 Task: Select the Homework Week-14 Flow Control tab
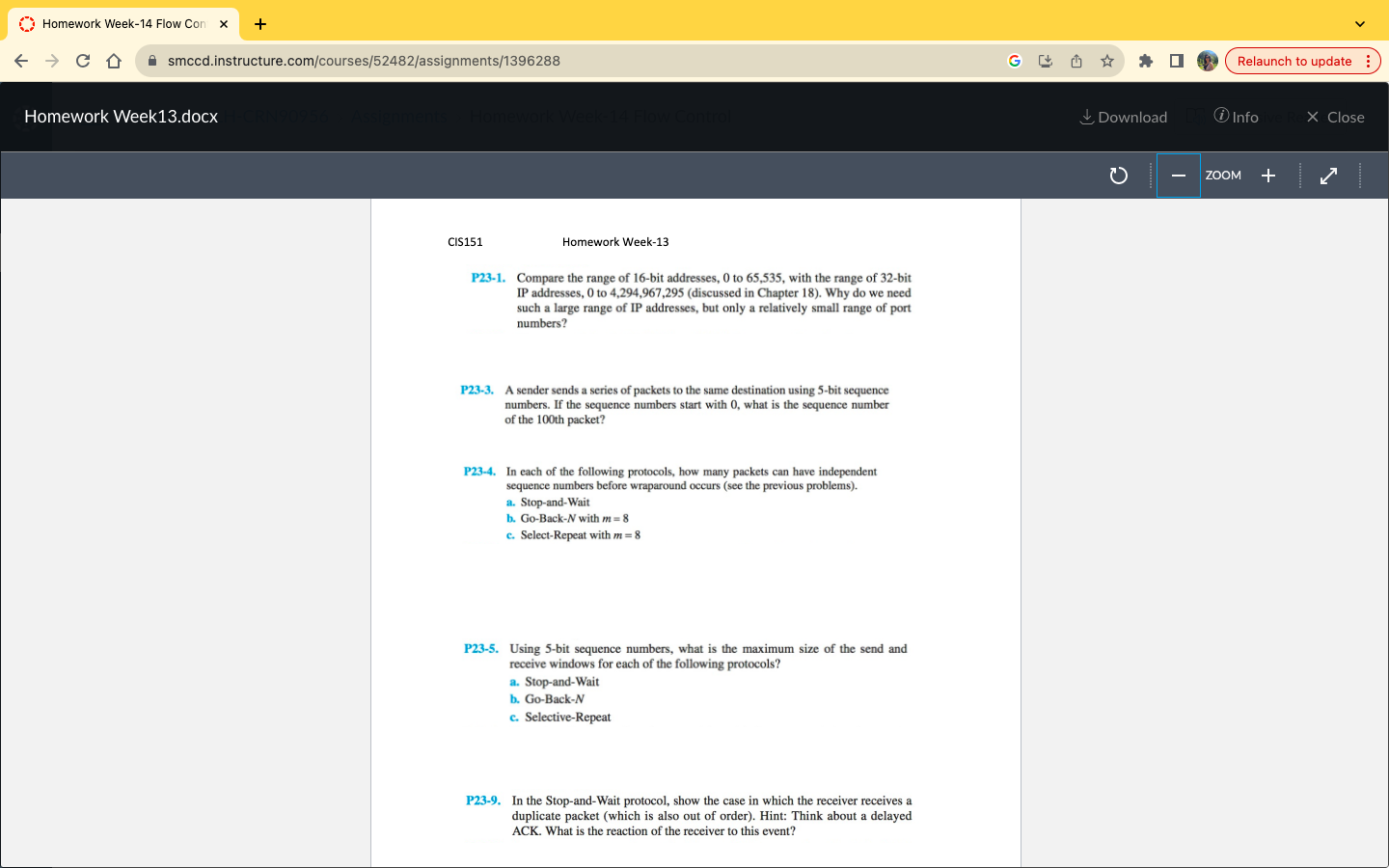[x=116, y=23]
